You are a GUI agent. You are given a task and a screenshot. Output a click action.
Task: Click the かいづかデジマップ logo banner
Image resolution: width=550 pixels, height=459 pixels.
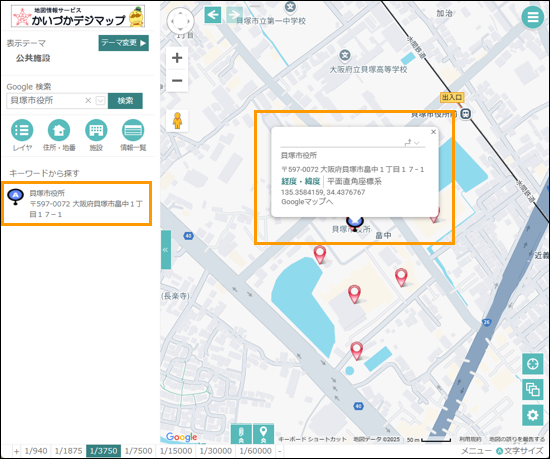coord(78,16)
